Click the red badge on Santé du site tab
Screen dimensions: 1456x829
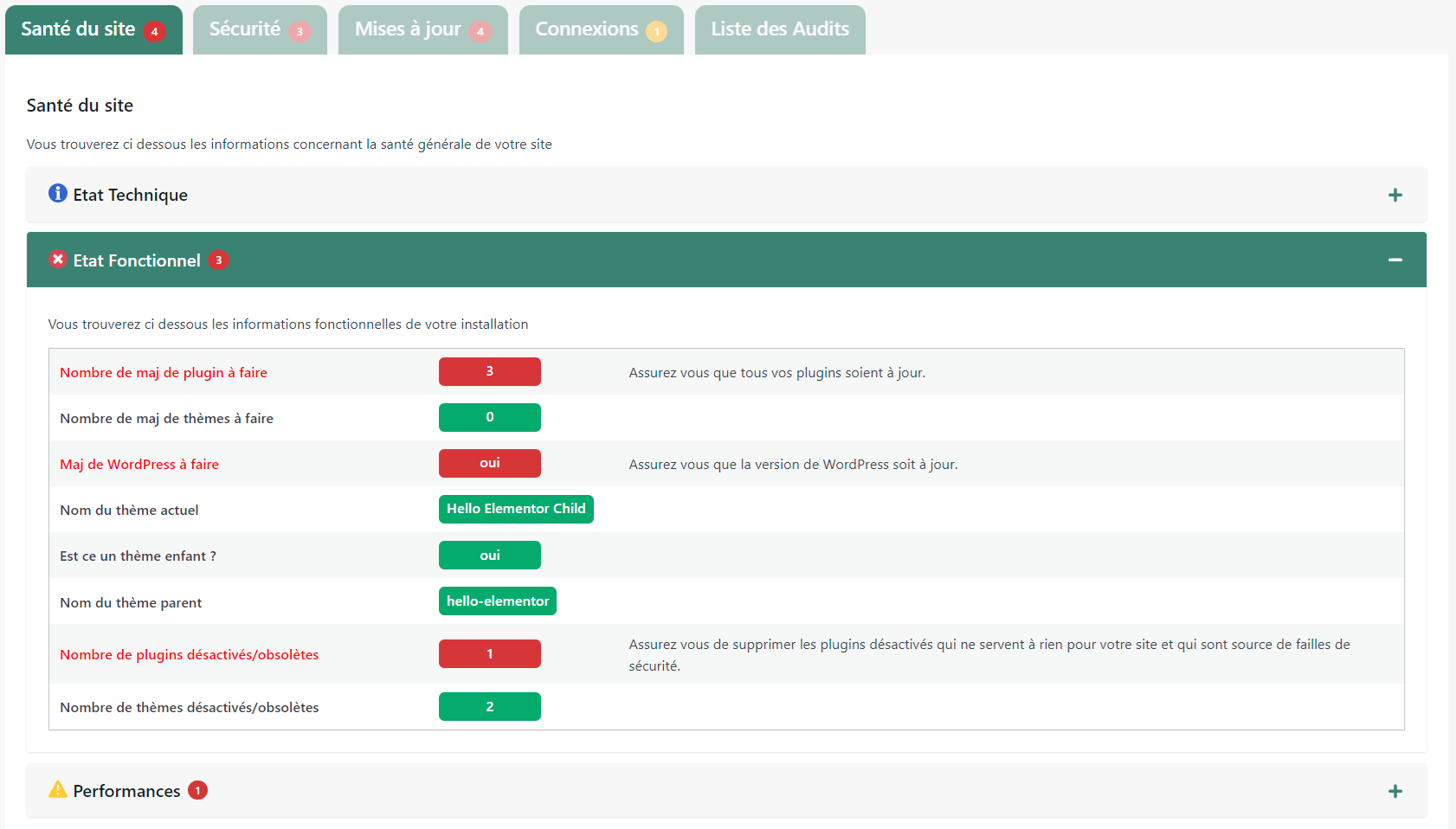tap(154, 32)
